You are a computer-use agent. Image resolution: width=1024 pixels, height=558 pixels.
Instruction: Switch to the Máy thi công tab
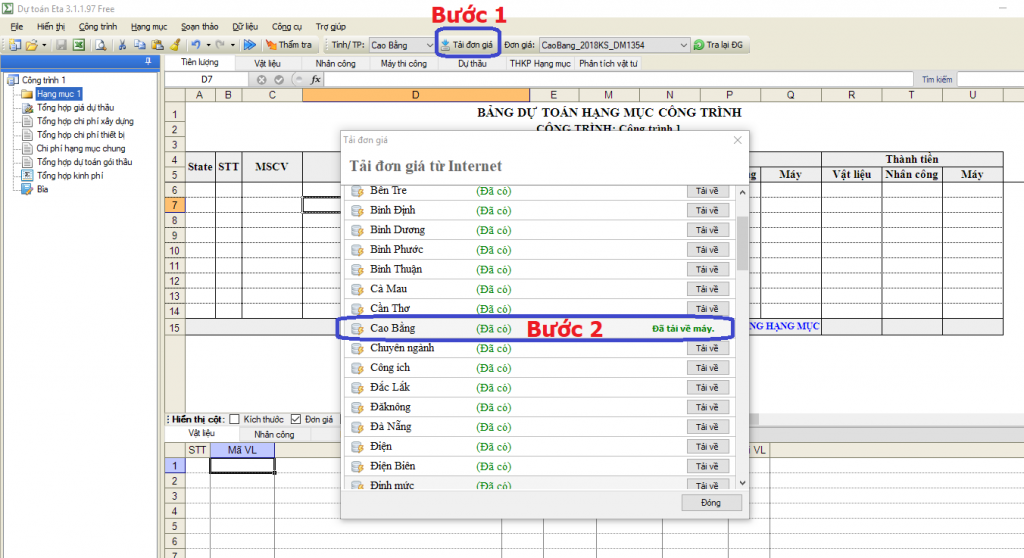pos(403,63)
